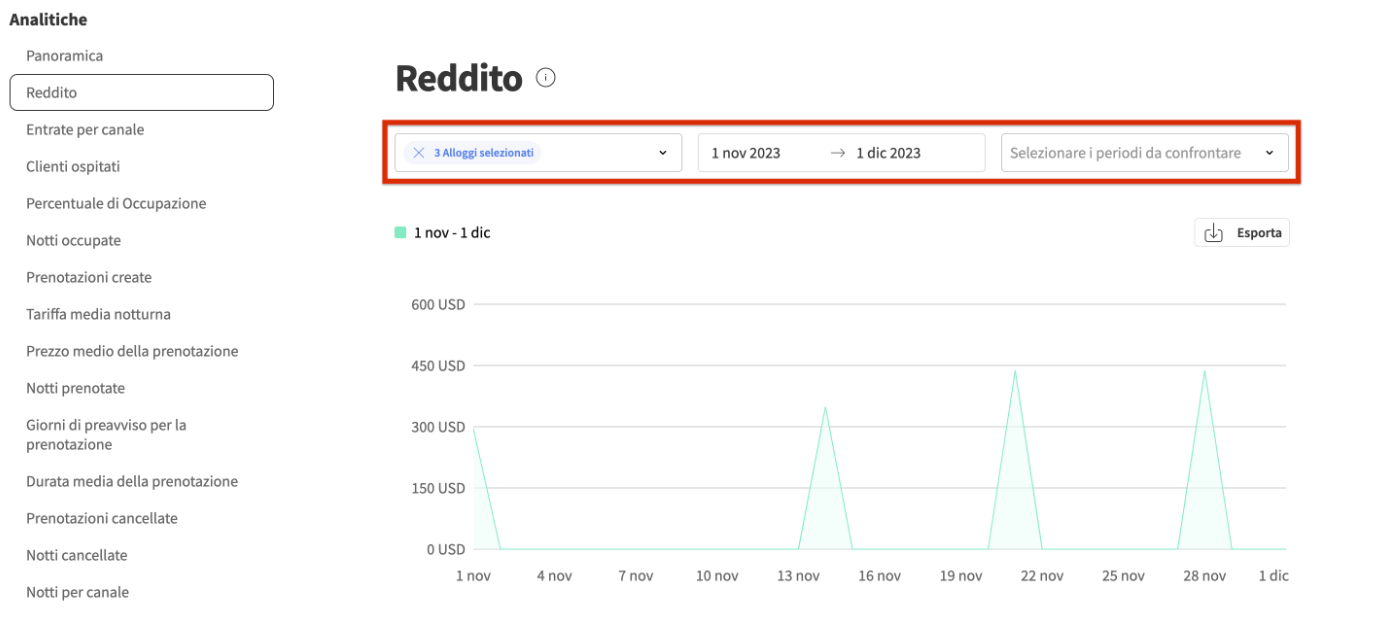Click the 150 USD axis label

click(438, 488)
